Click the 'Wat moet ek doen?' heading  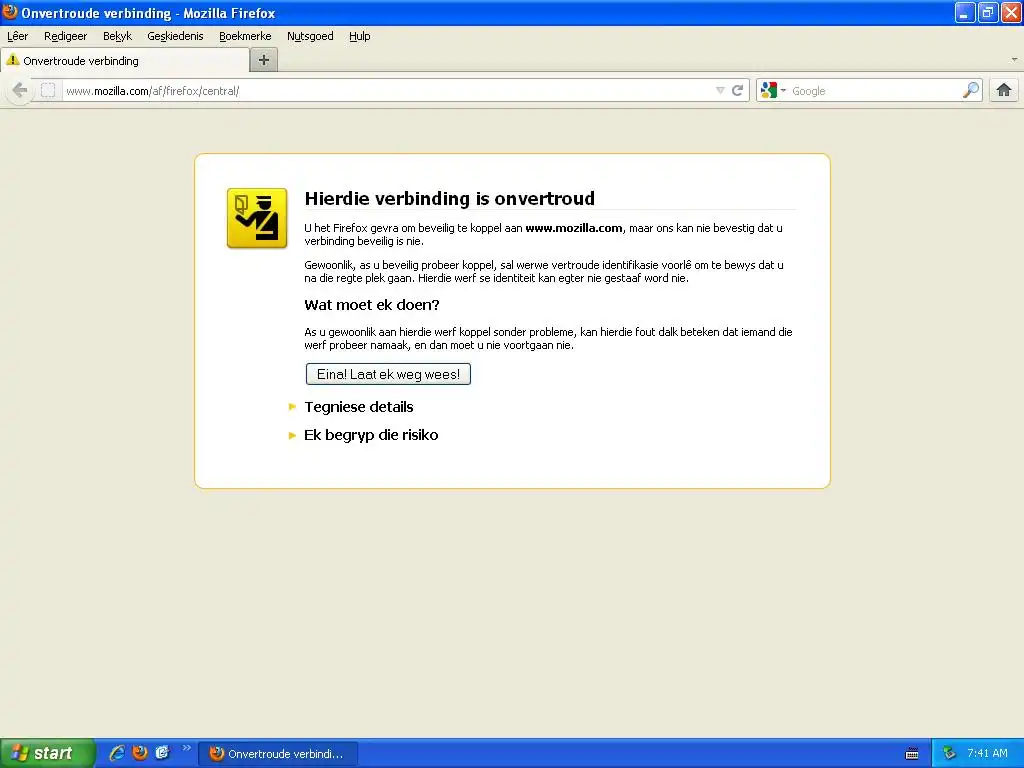point(372,304)
